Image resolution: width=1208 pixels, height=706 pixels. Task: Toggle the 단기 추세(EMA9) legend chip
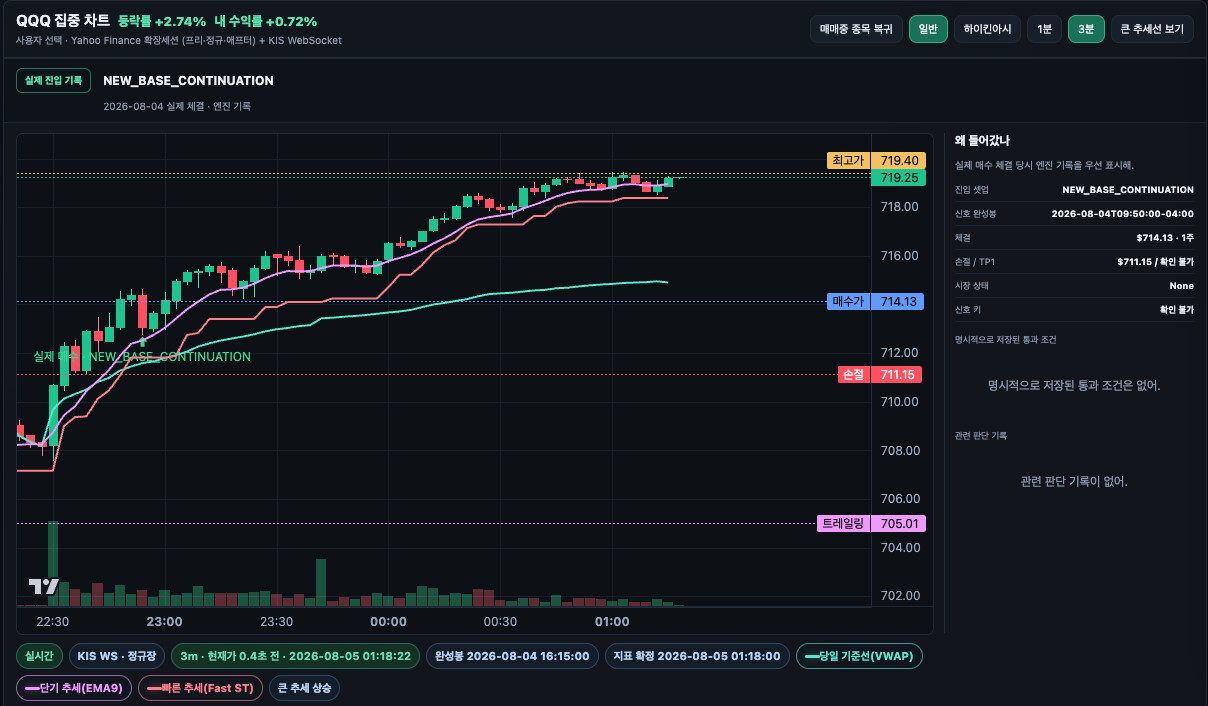73,688
